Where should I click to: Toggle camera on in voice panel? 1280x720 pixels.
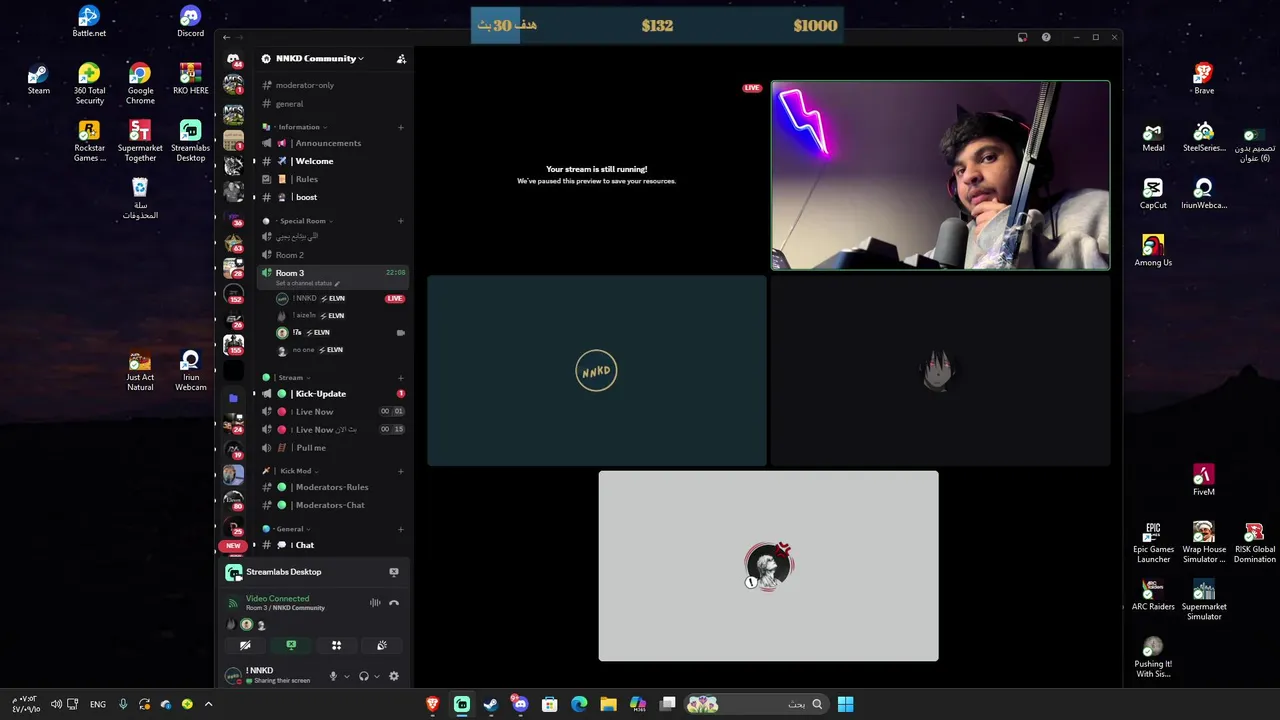(x=245, y=645)
